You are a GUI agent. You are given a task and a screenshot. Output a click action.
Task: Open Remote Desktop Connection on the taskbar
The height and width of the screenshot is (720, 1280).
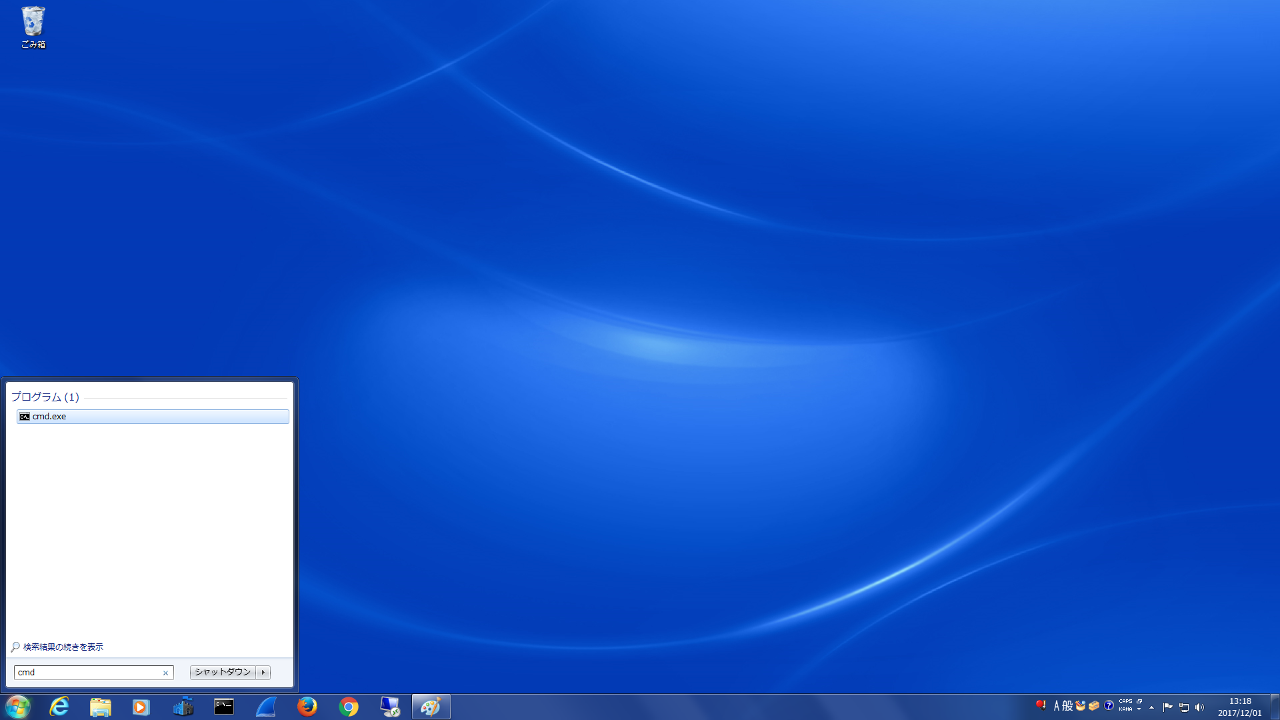point(390,707)
